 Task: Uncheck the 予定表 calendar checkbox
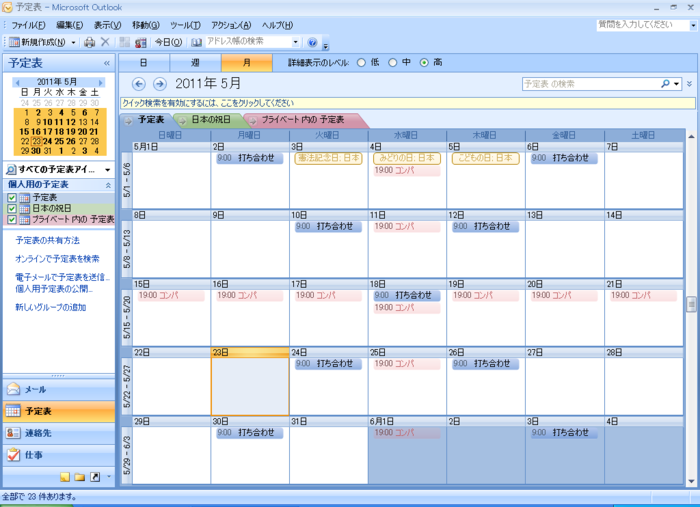coord(12,198)
